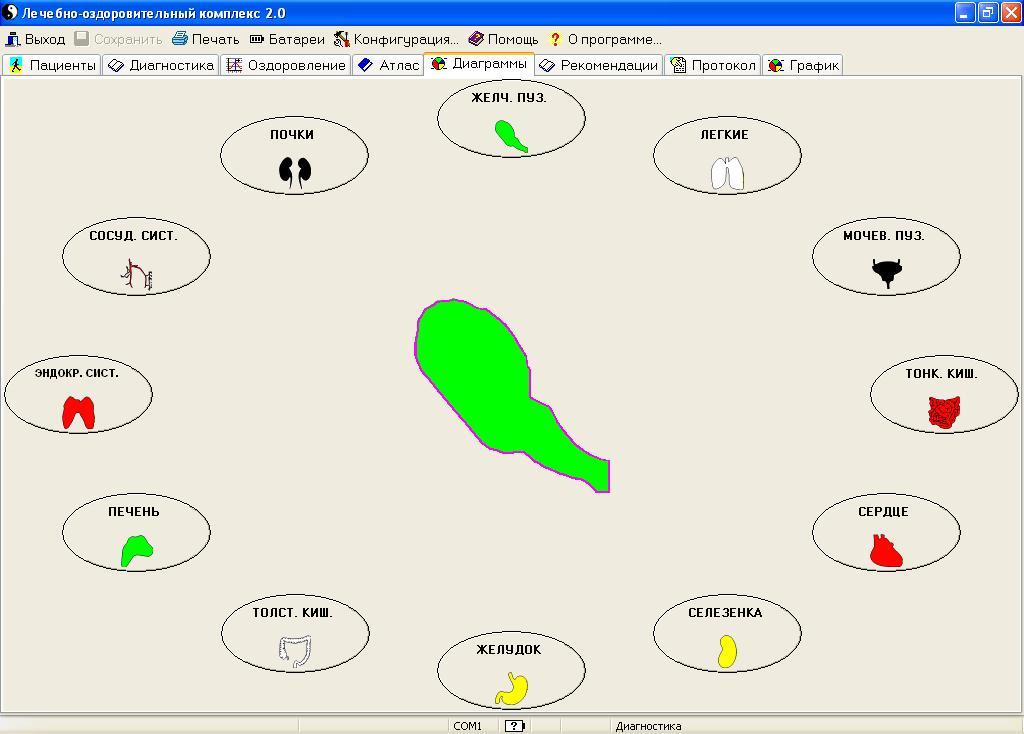
Task: Open the График tab
Action: tap(803, 65)
